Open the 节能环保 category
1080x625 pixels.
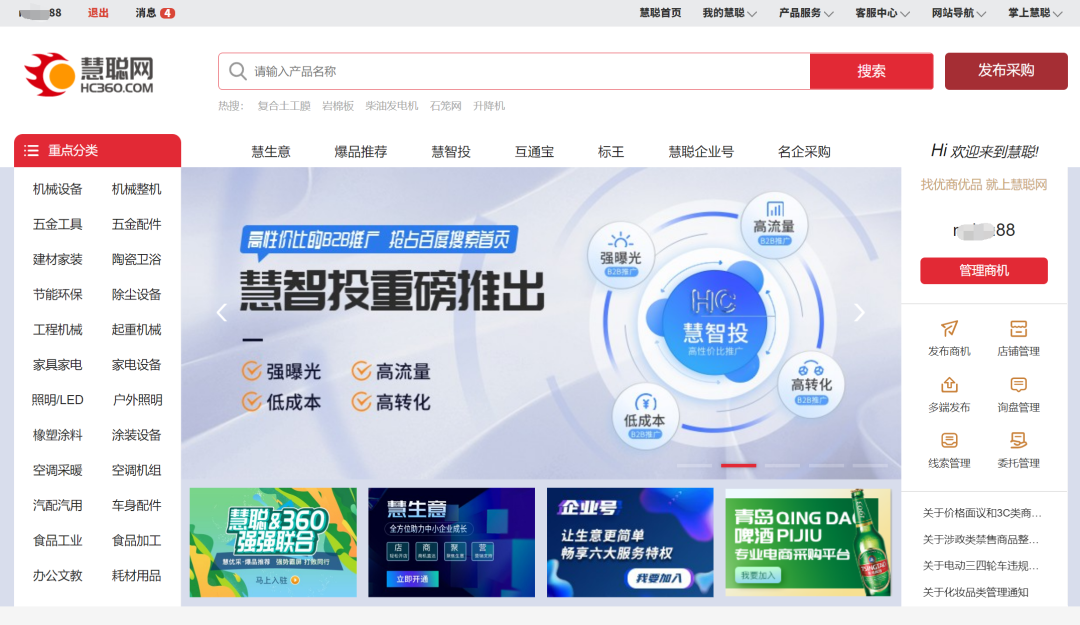click(x=58, y=294)
